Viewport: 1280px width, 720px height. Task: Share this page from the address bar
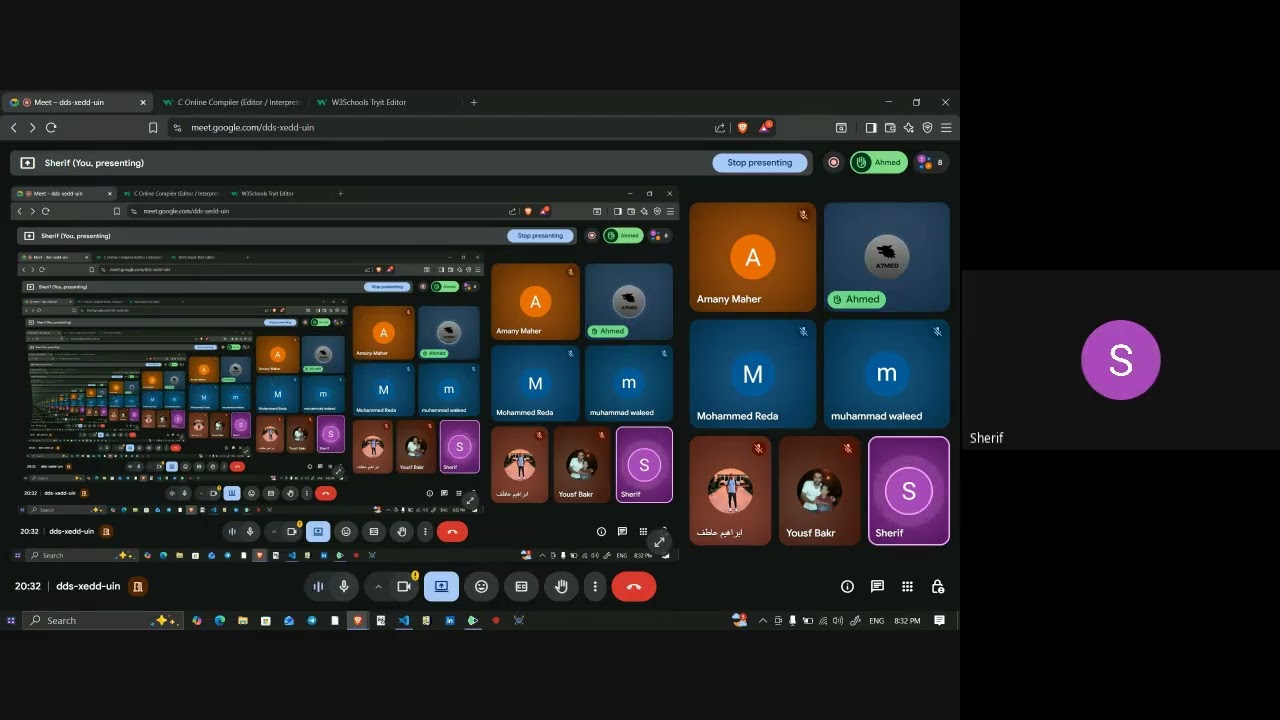point(720,128)
